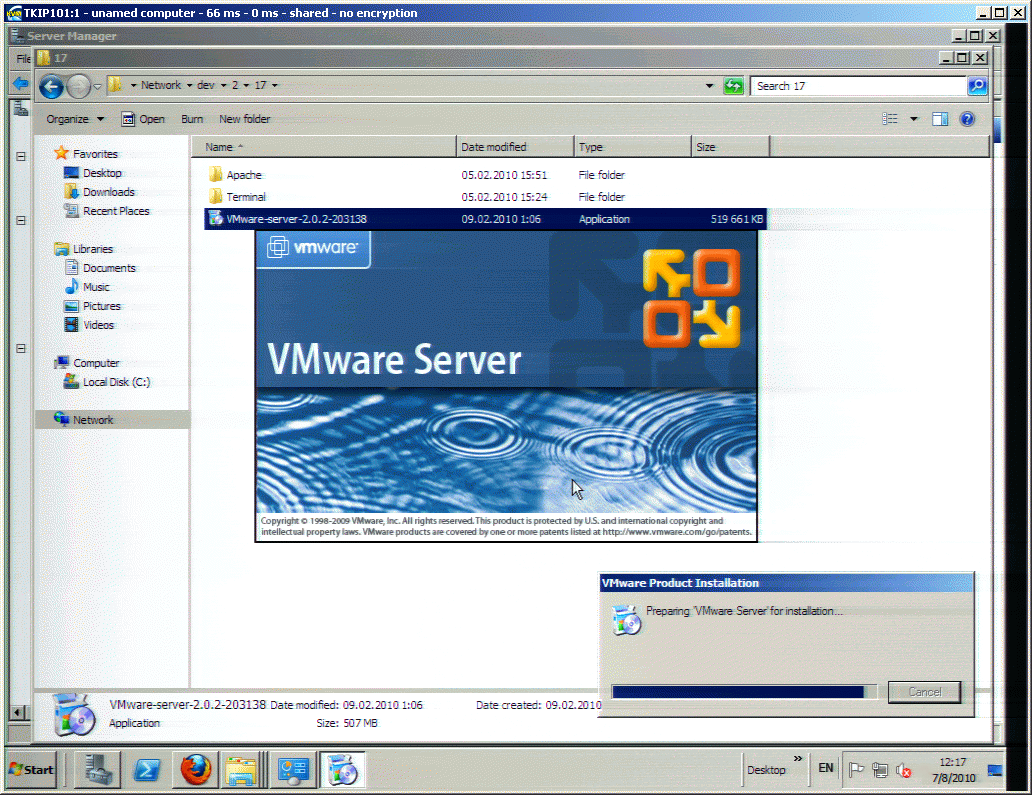Viewport: 1032px width, 795px height.
Task: Collapse first Server Manager tree node
Action: 21,157
